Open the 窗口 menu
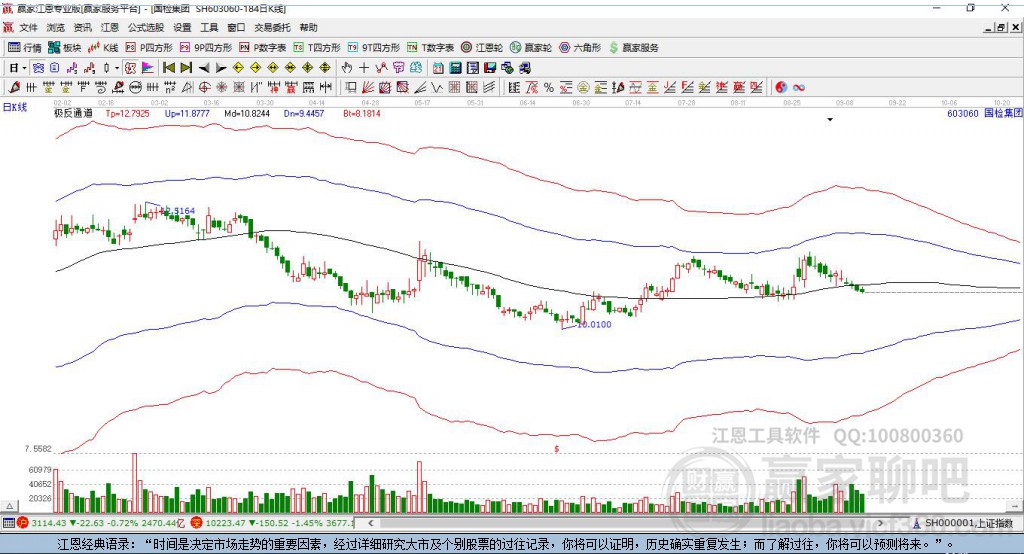 point(236,27)
